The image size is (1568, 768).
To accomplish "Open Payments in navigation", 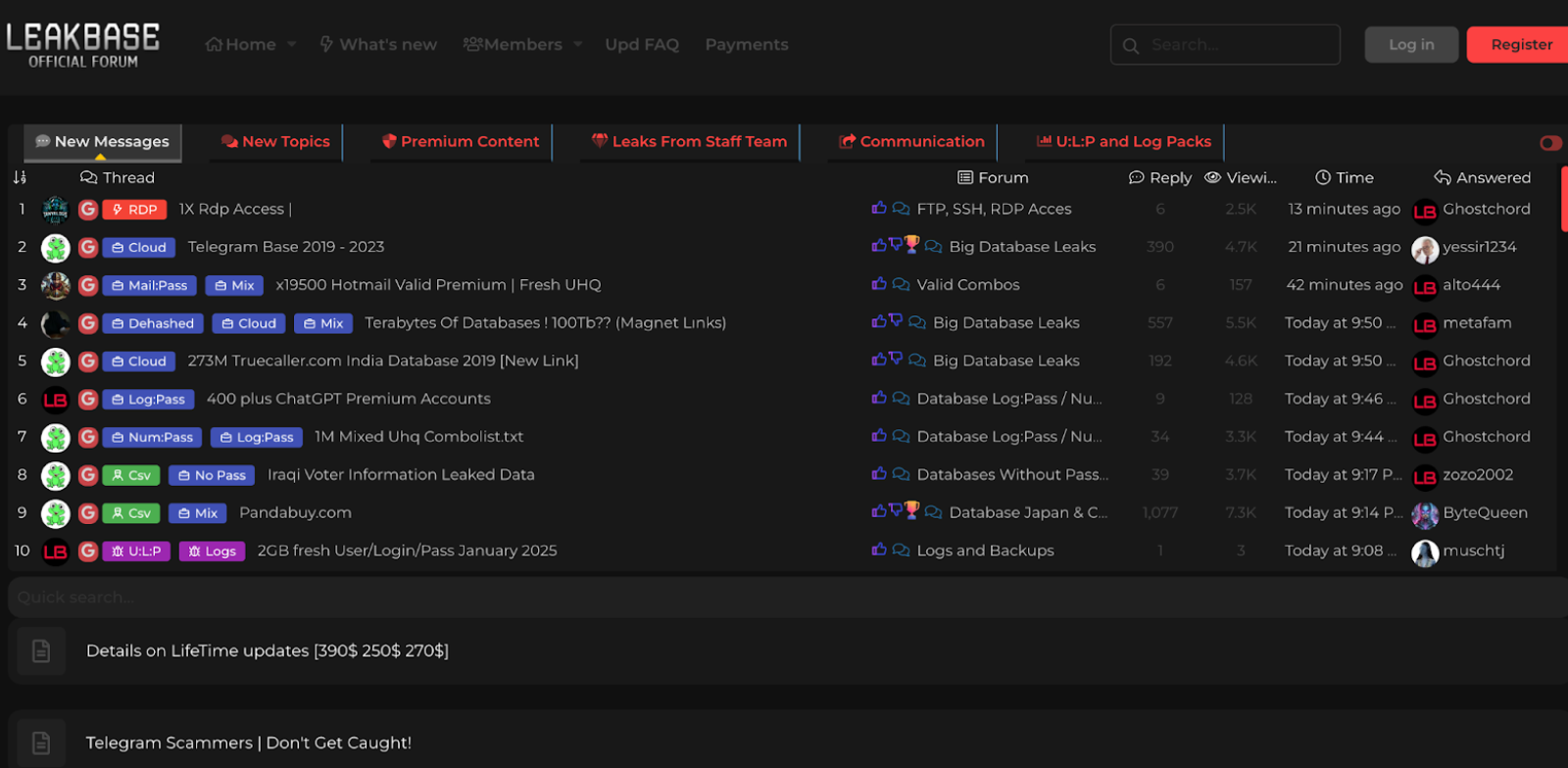I will coord(747,44).
